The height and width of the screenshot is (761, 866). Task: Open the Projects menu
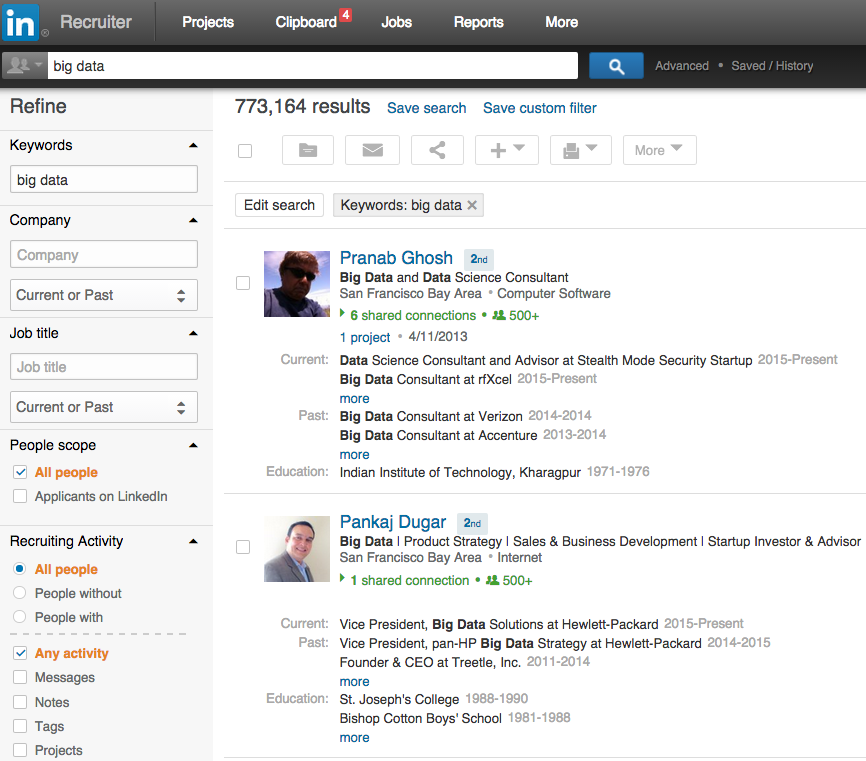coord(208,22)
